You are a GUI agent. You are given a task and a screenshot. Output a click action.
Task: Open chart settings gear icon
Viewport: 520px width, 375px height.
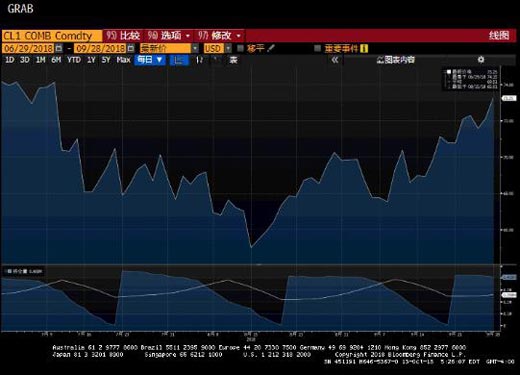pos(481,60)
